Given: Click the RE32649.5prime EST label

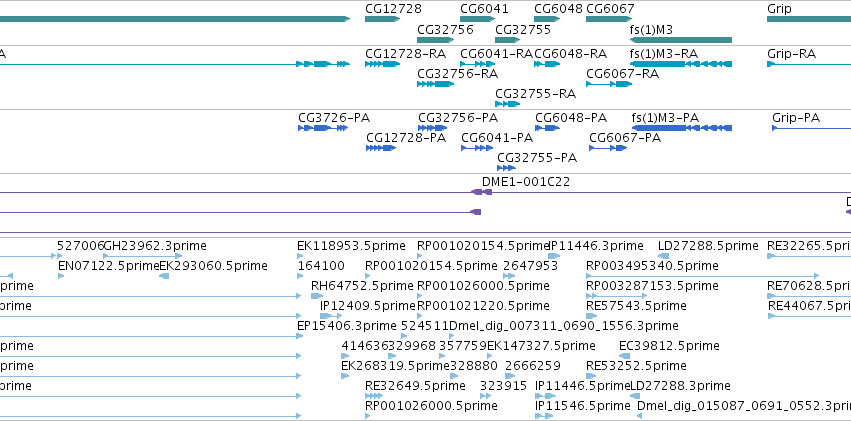Looking at the screenshot, I should (x=415, y=386).
